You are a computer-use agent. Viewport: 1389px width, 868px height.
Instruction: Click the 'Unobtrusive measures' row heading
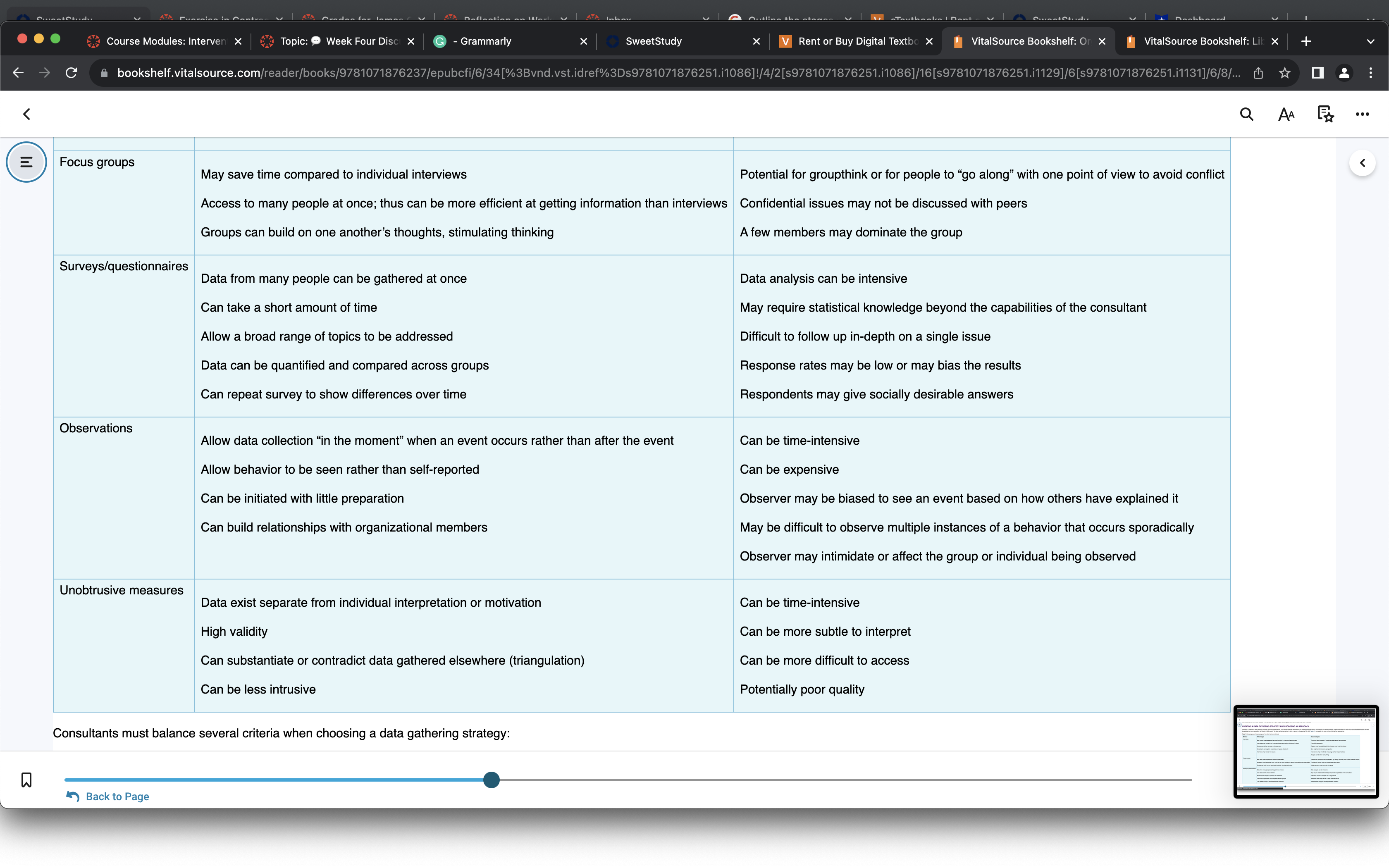pyautogui.click(x=121, y=590)
